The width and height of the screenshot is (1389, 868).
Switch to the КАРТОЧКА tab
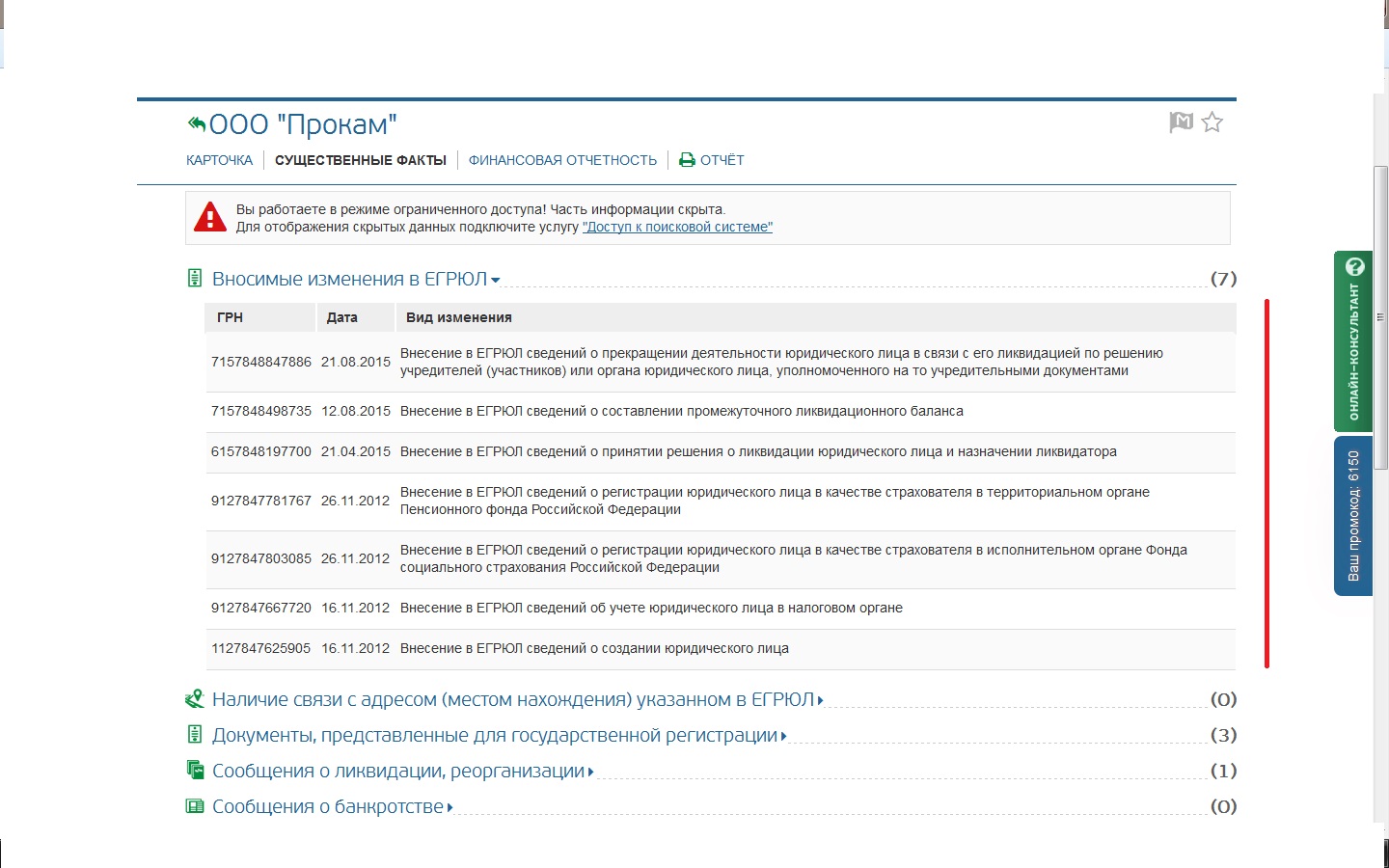coord(219,160)
